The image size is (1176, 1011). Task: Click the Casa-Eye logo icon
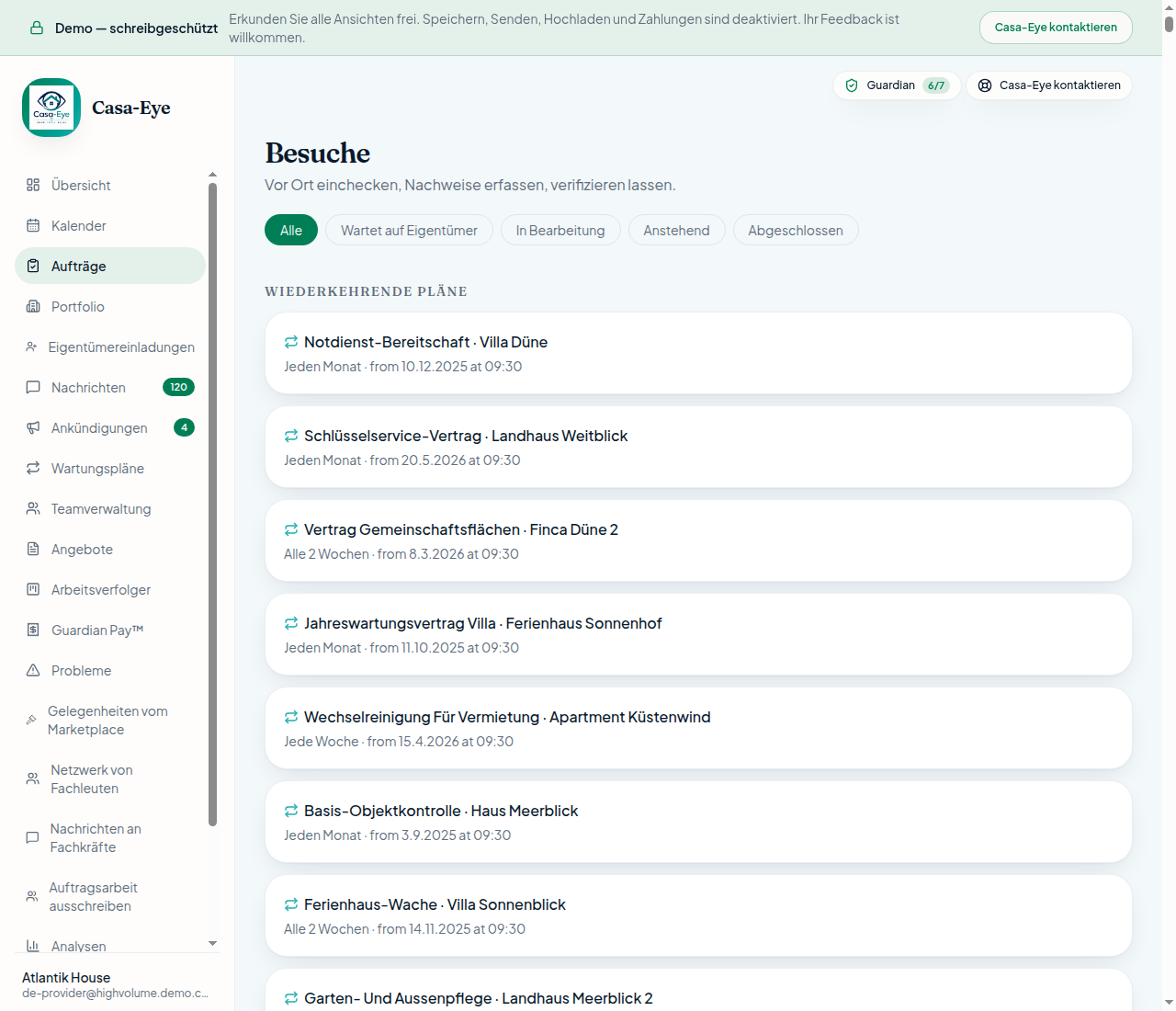click(51, 108)
